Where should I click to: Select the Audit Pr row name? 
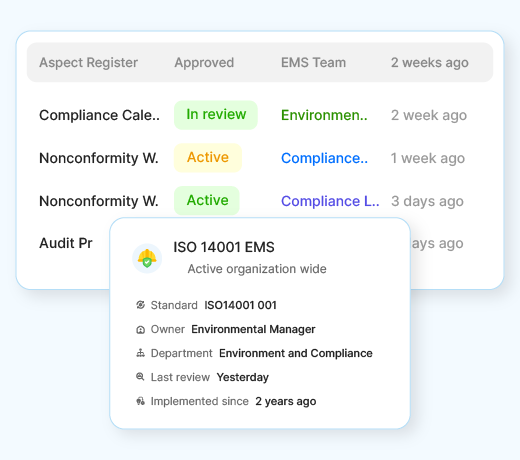(x=66, y=243)
